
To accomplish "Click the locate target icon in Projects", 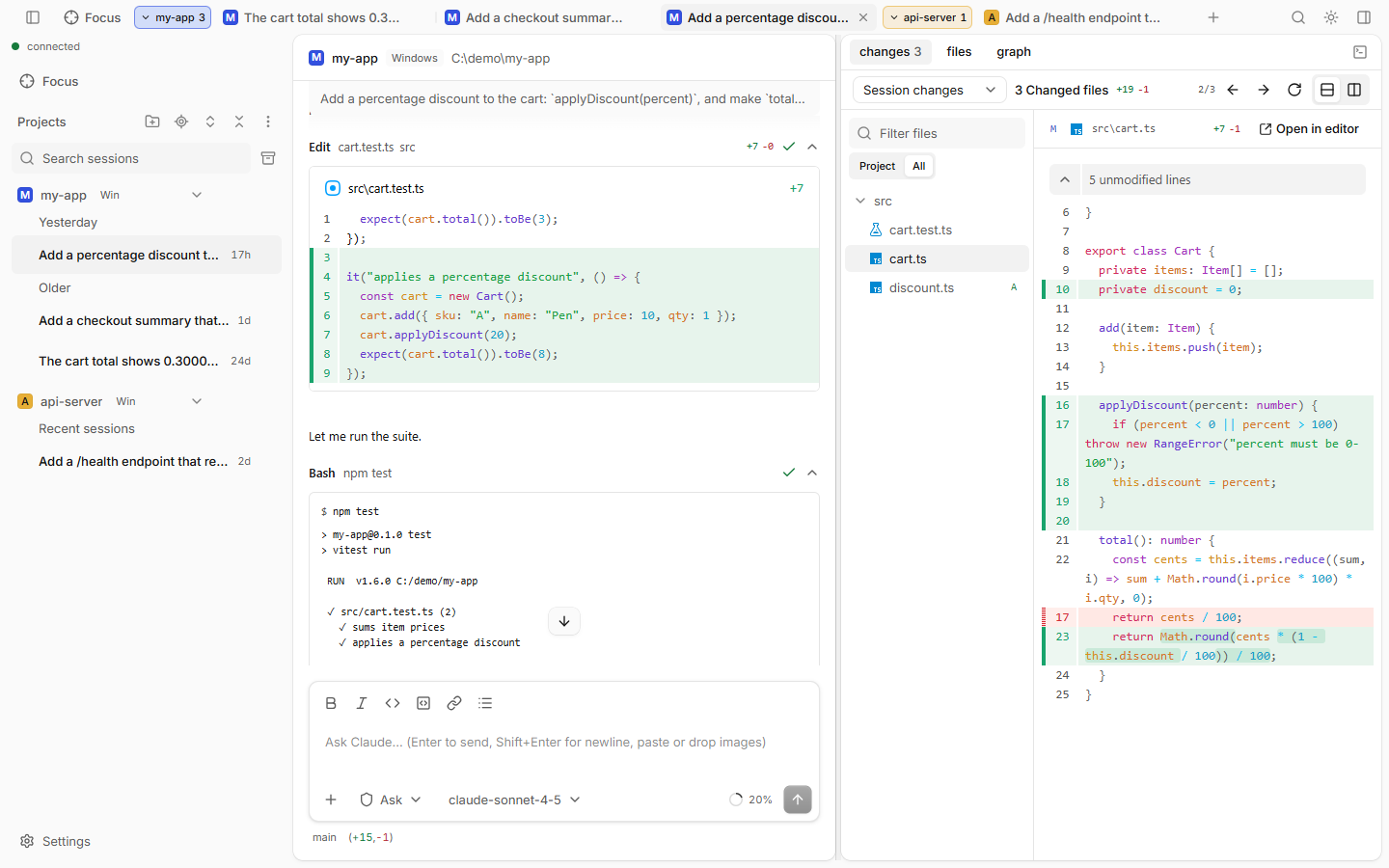I will coord(181,122).
